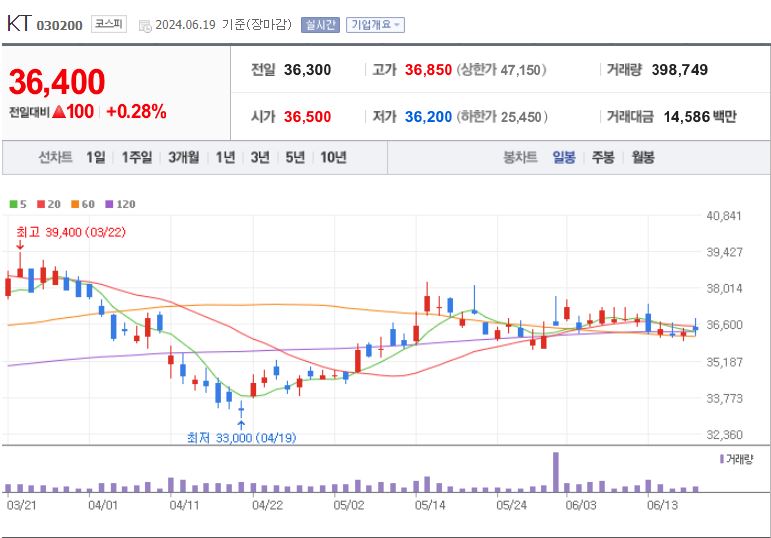The height and width of the screenshot is (538, 771).
Task: Click the 최고 39,400 (03/22) high marker
Action: (71, 232)
